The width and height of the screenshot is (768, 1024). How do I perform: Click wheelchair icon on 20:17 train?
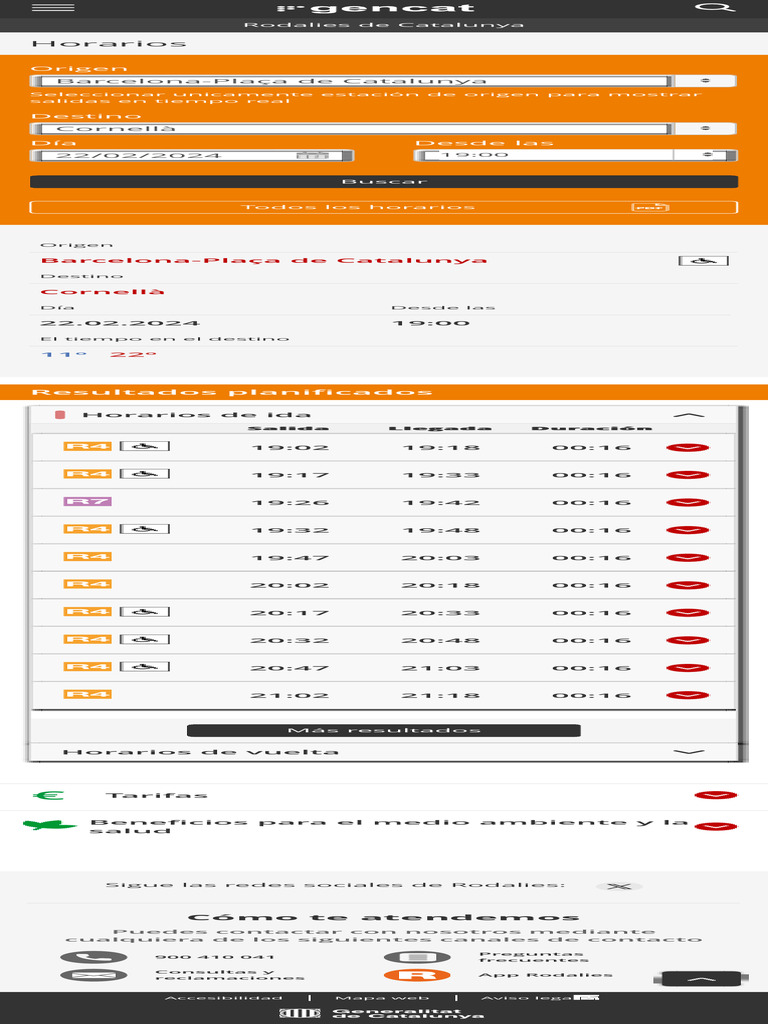(145, 612)
